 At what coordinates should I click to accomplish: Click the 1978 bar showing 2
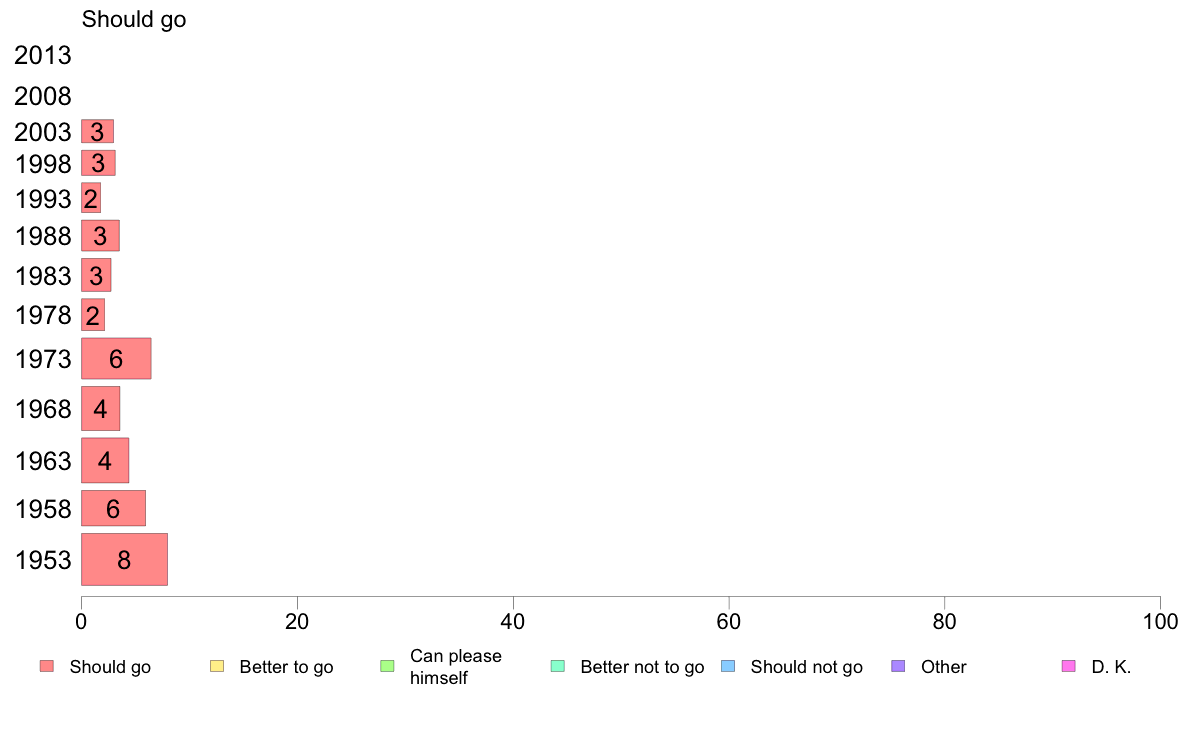(x=92, y=315)
